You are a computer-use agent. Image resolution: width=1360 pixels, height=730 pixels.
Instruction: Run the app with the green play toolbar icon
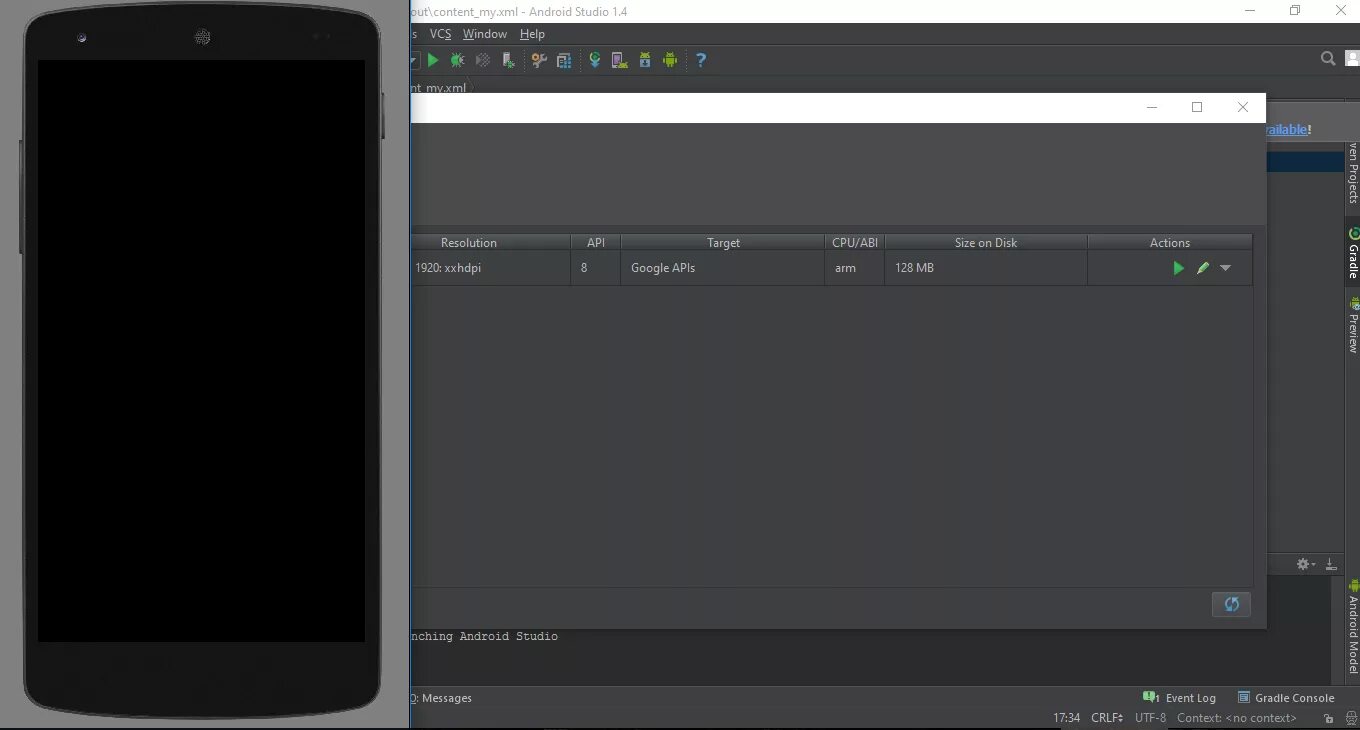click(433, 60)
